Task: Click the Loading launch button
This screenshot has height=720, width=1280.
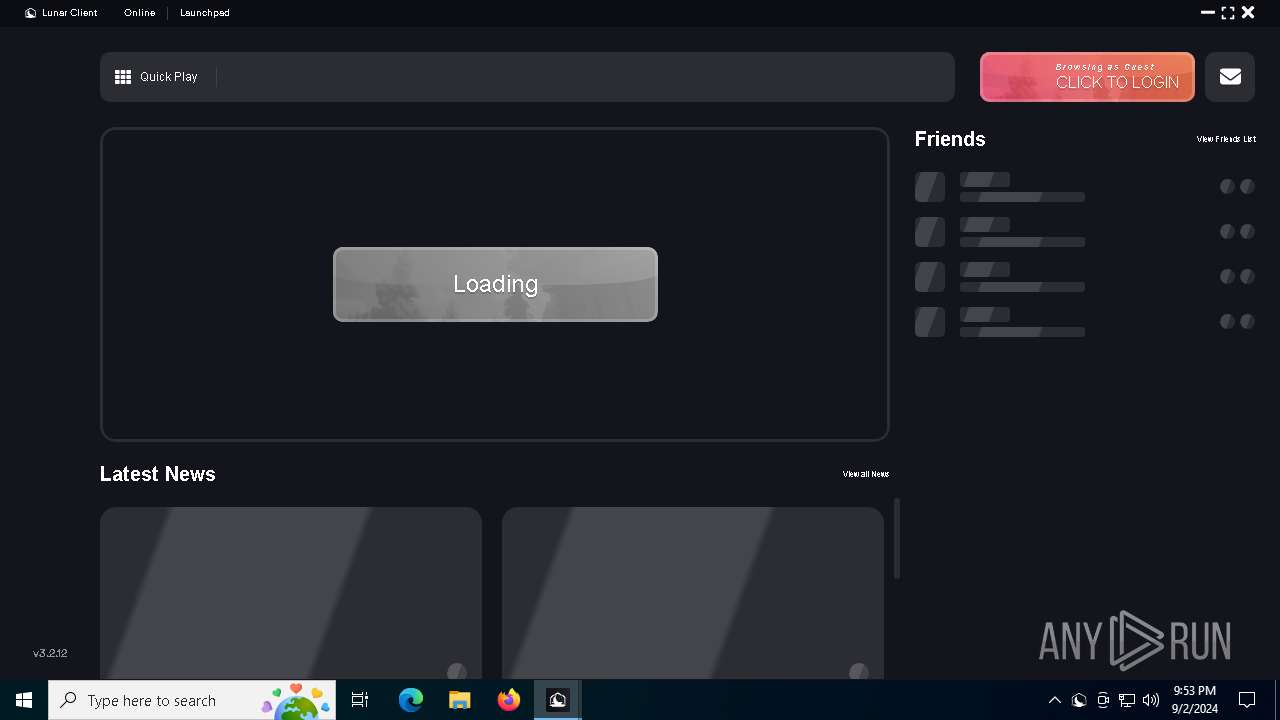Action: point(495,284)
